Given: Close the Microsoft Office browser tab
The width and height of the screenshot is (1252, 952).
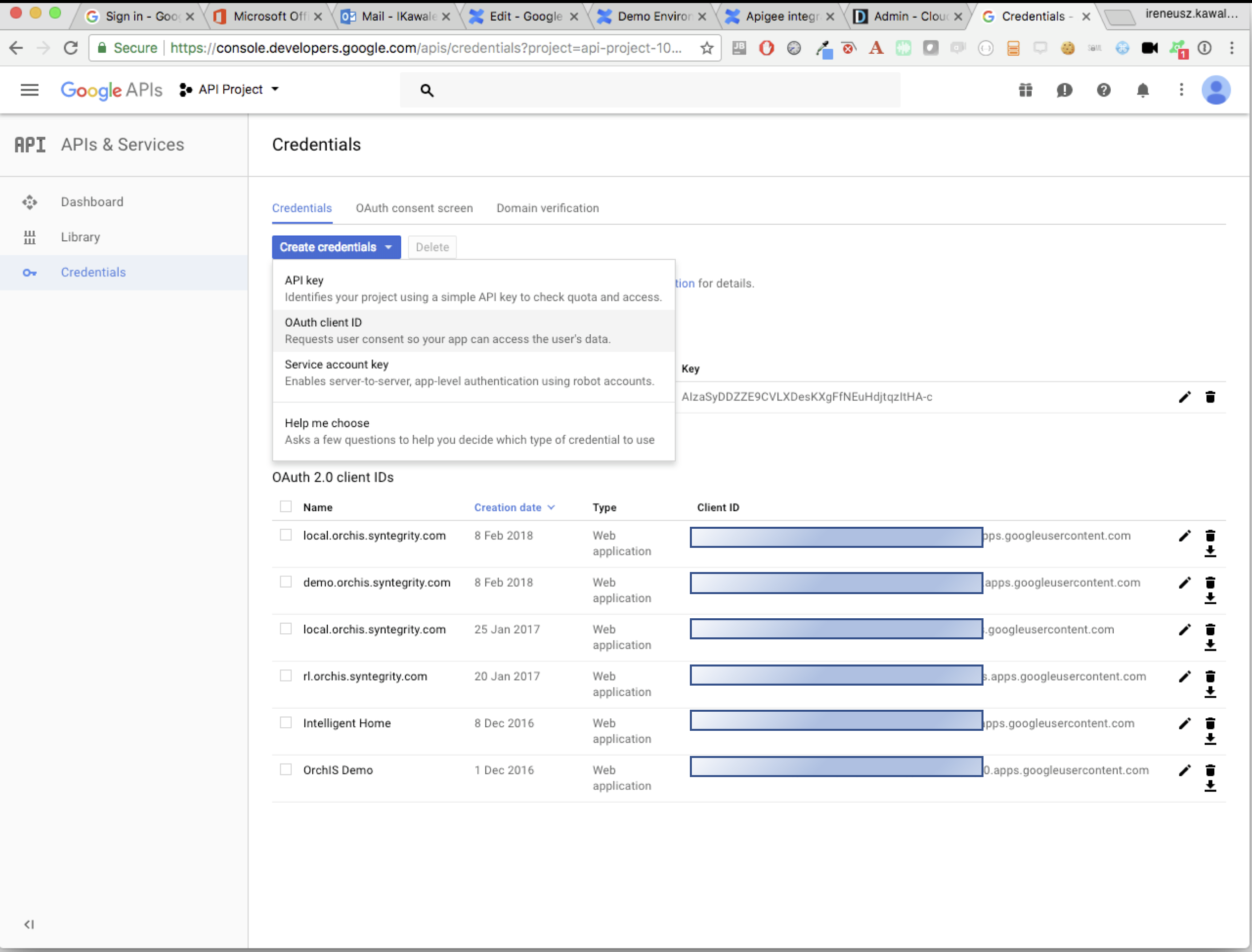Looking at the screenshot, I should click(x=318, y=17).
